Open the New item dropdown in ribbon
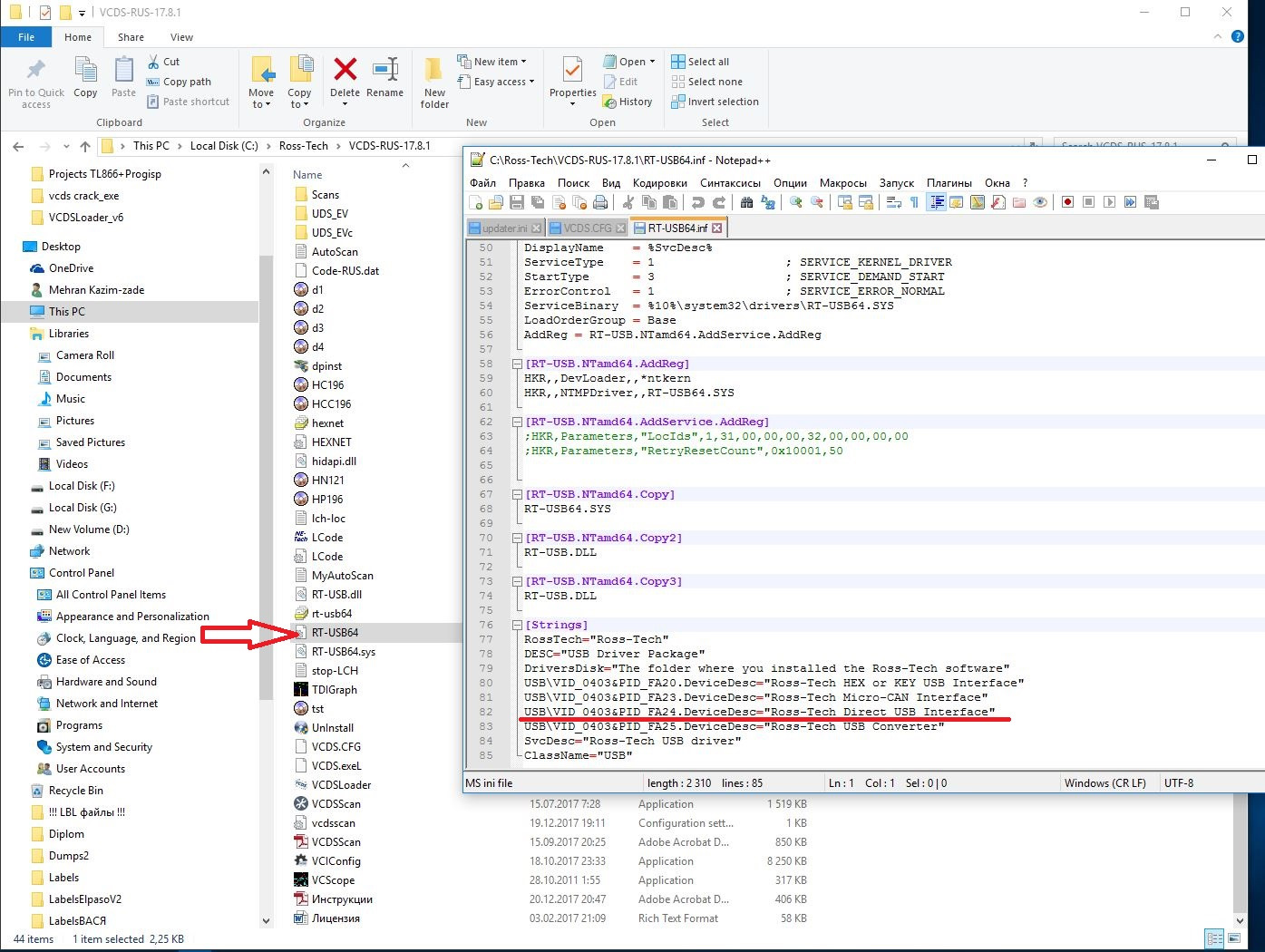Viewport: 1265px width, 952px height. tap(491, 62)
